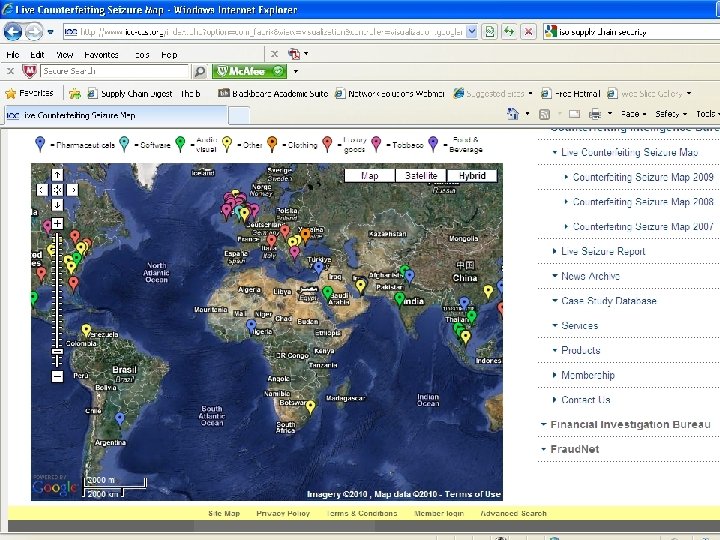Pan the map left with arrow
720x540 pixels.
42,190
